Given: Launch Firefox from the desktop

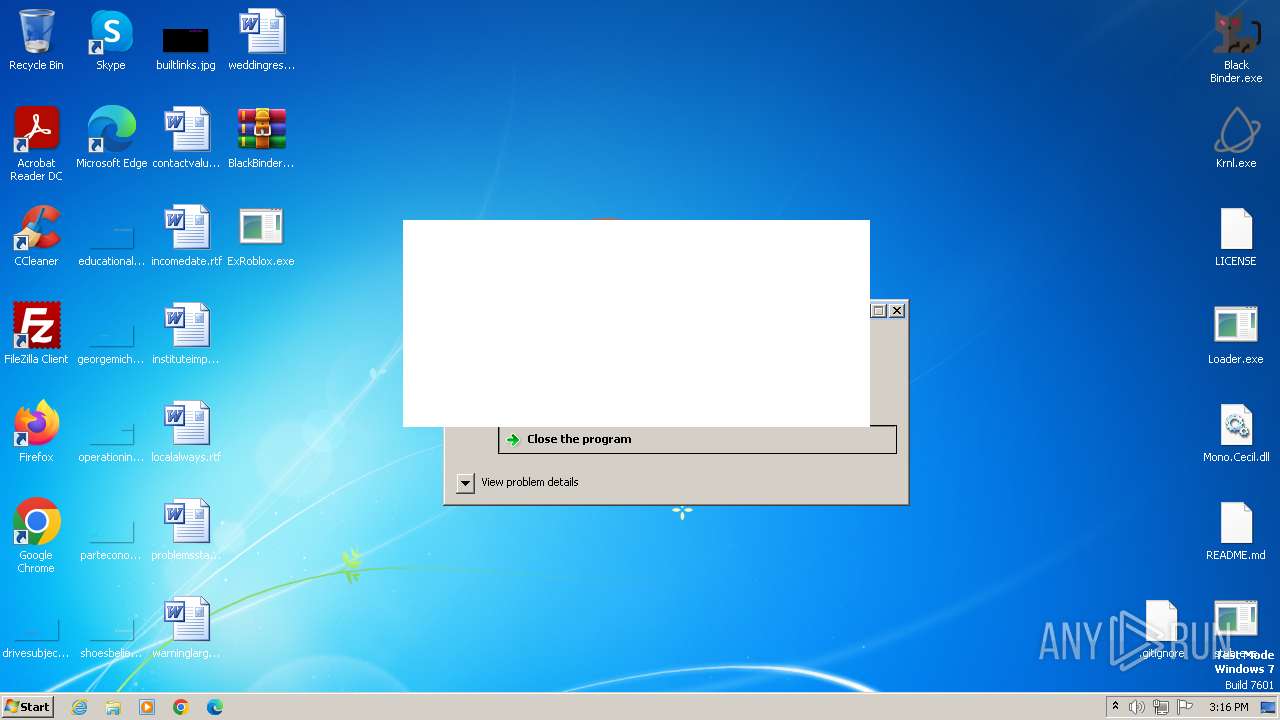Looking at the screenshot, I should pos(36,432).
